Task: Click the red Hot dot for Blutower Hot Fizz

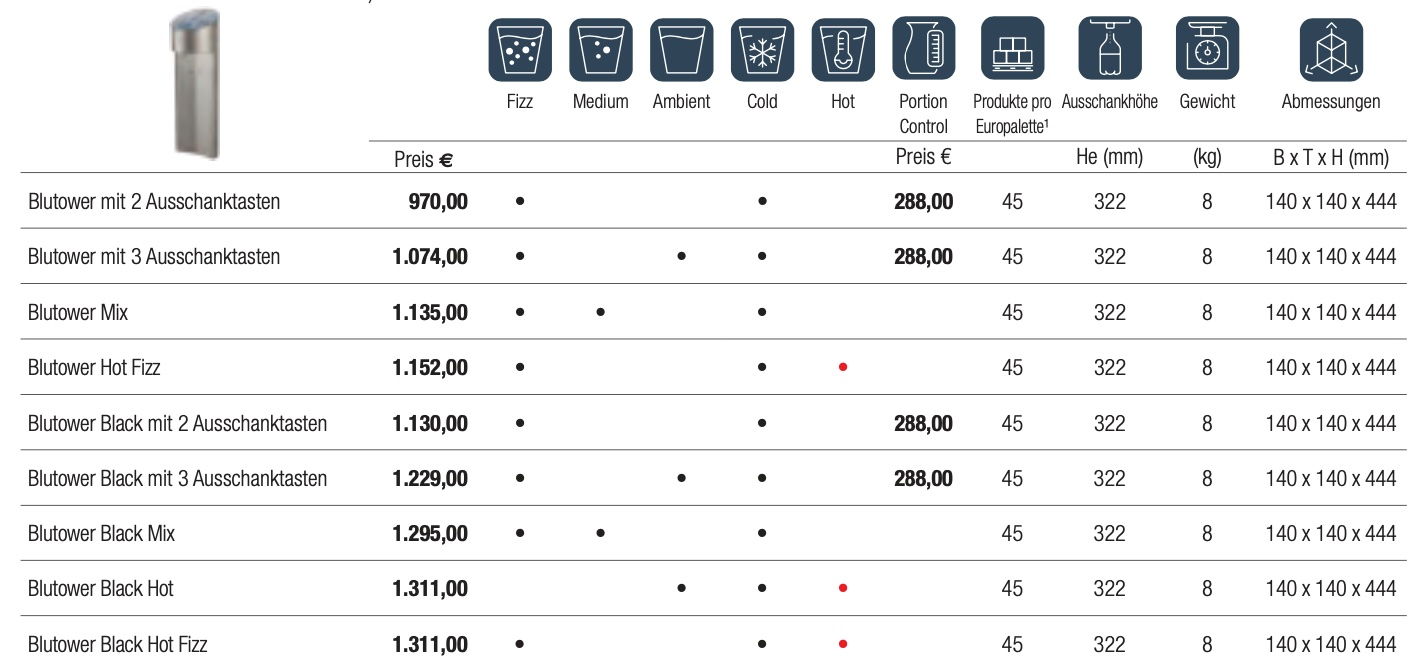Action: point(843,368)
